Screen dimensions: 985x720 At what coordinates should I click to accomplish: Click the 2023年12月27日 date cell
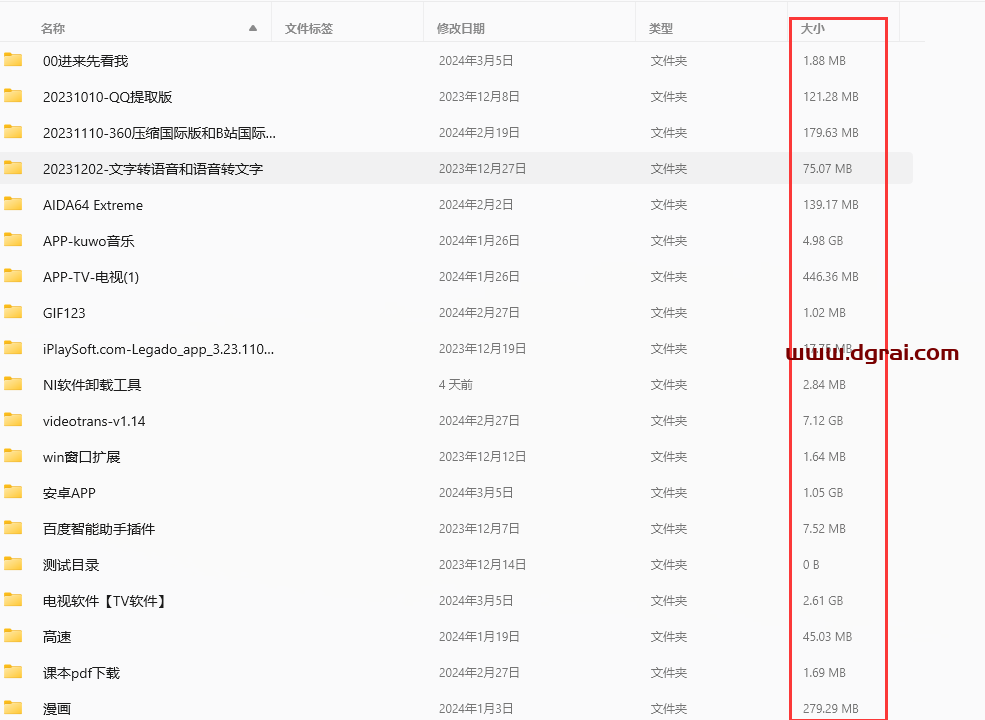pos(482,168)
